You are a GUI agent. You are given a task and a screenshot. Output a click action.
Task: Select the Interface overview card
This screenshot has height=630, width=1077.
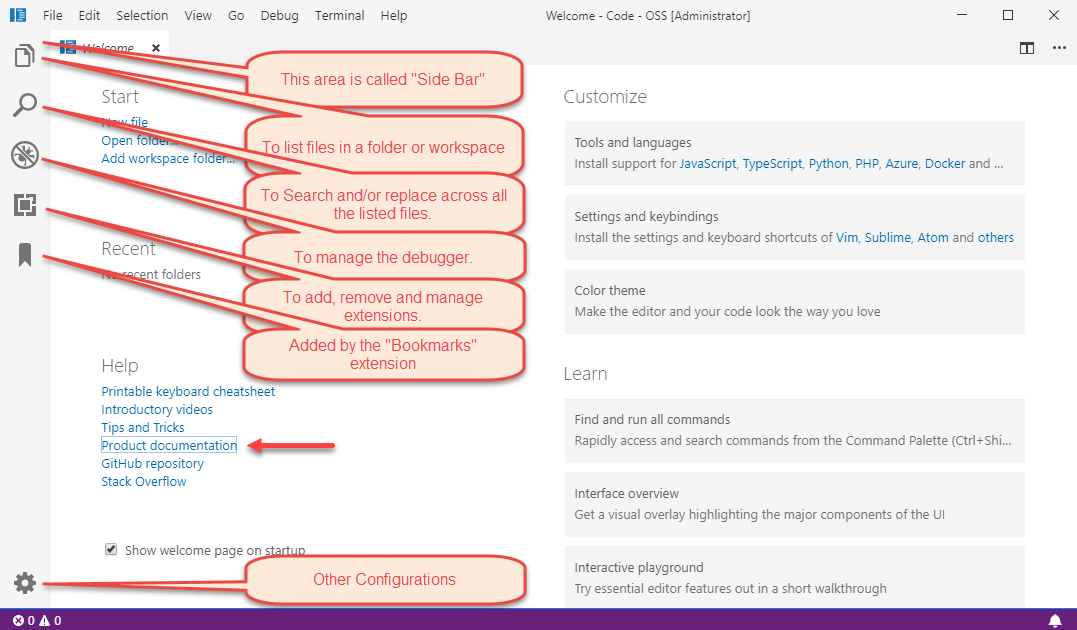click(794, 504)
